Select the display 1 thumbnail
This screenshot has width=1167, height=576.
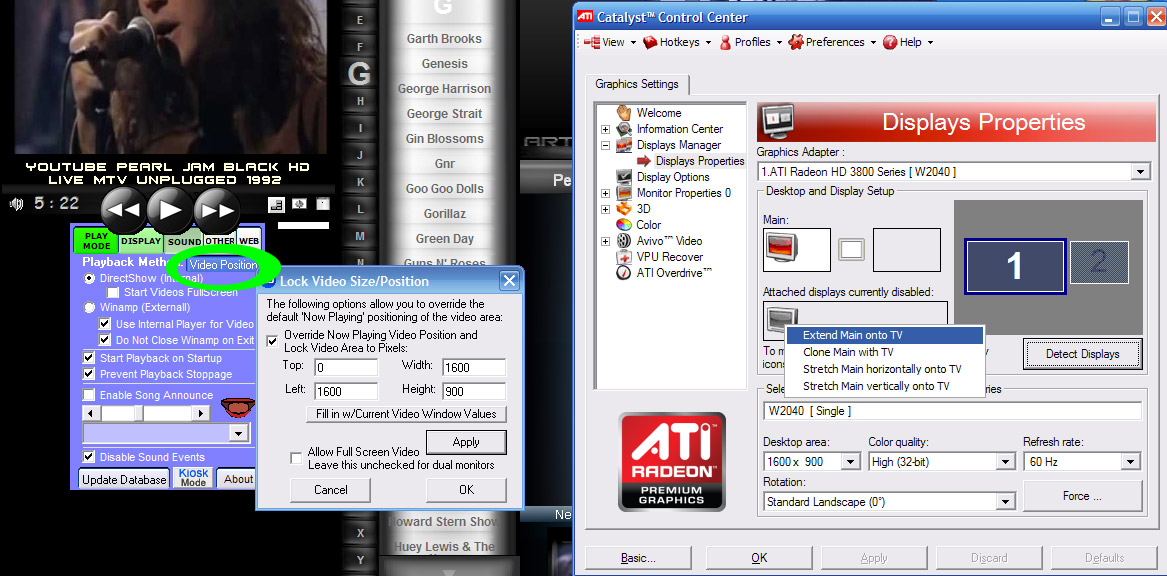(1015, 266)
